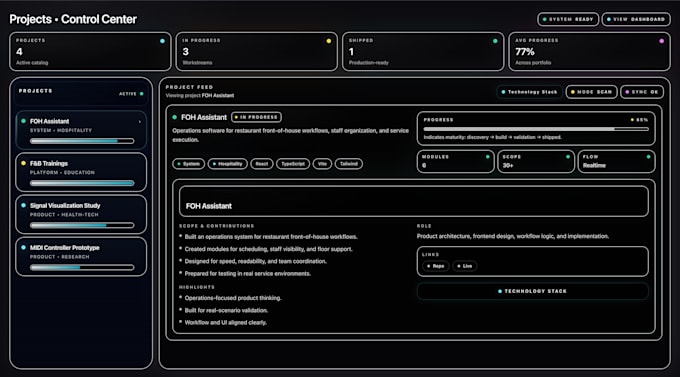Click the PROJECT FEED heading
680x377 pixels.
pyautogui.click(x=189, y=87)
